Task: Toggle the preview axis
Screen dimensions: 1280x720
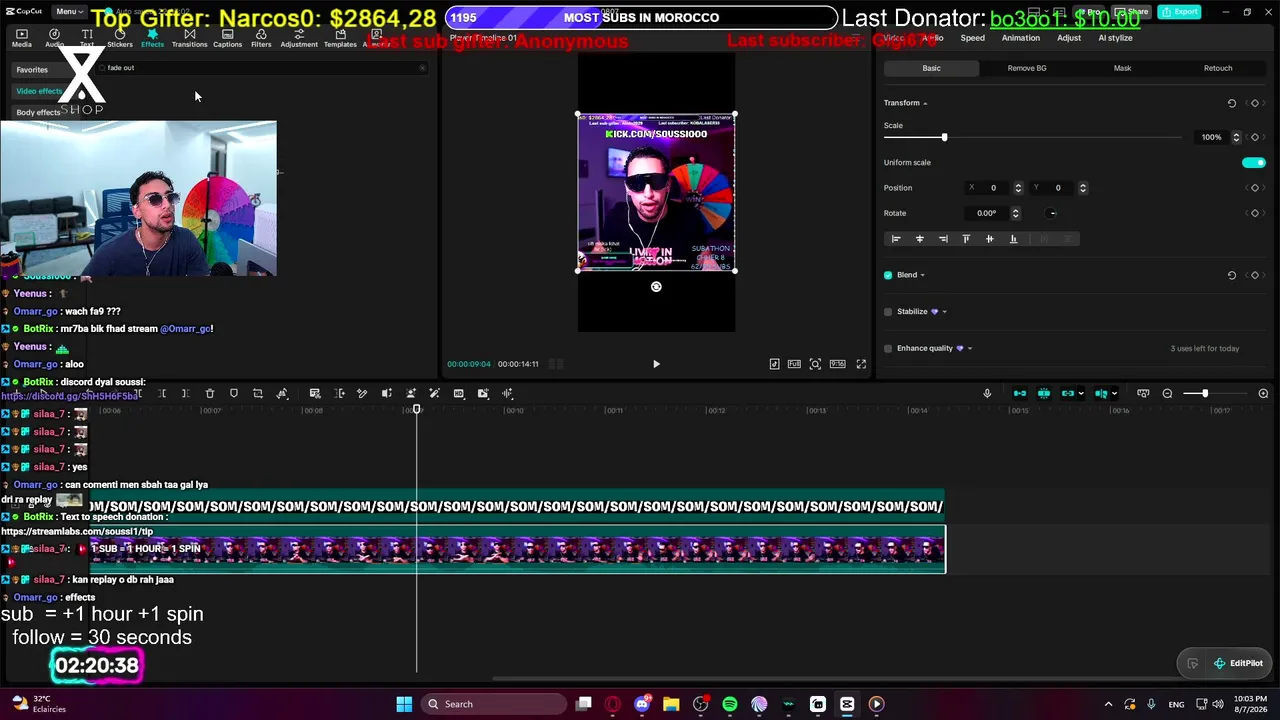Action: pyautogui.click(x=1100, y=394)
